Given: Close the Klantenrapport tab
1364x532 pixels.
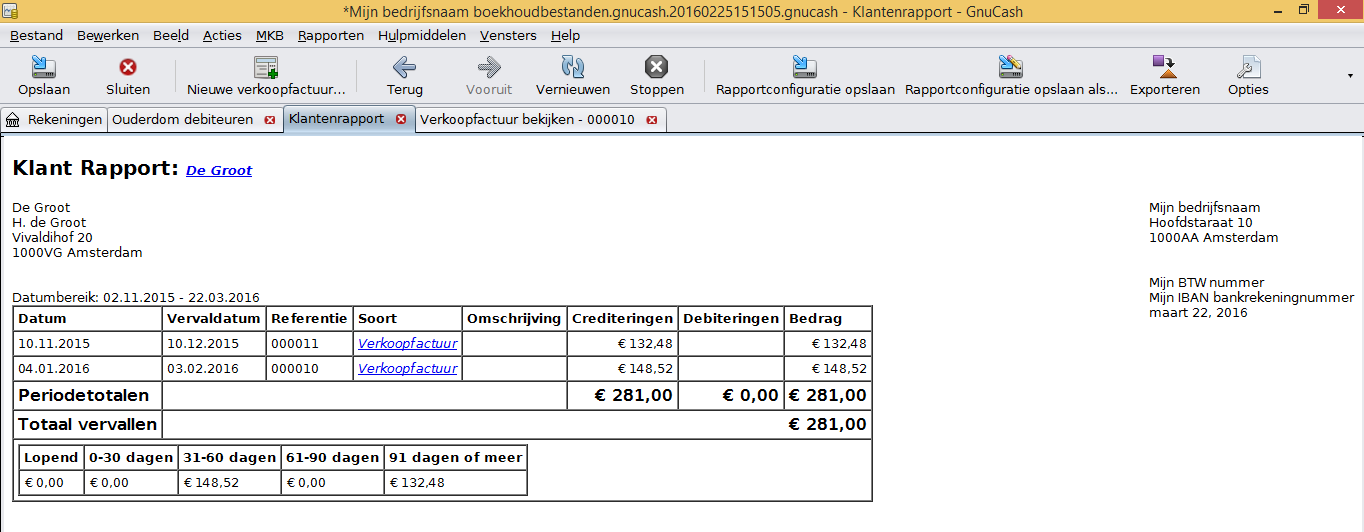Looking at the screenshot, I should tap(401, 119).
